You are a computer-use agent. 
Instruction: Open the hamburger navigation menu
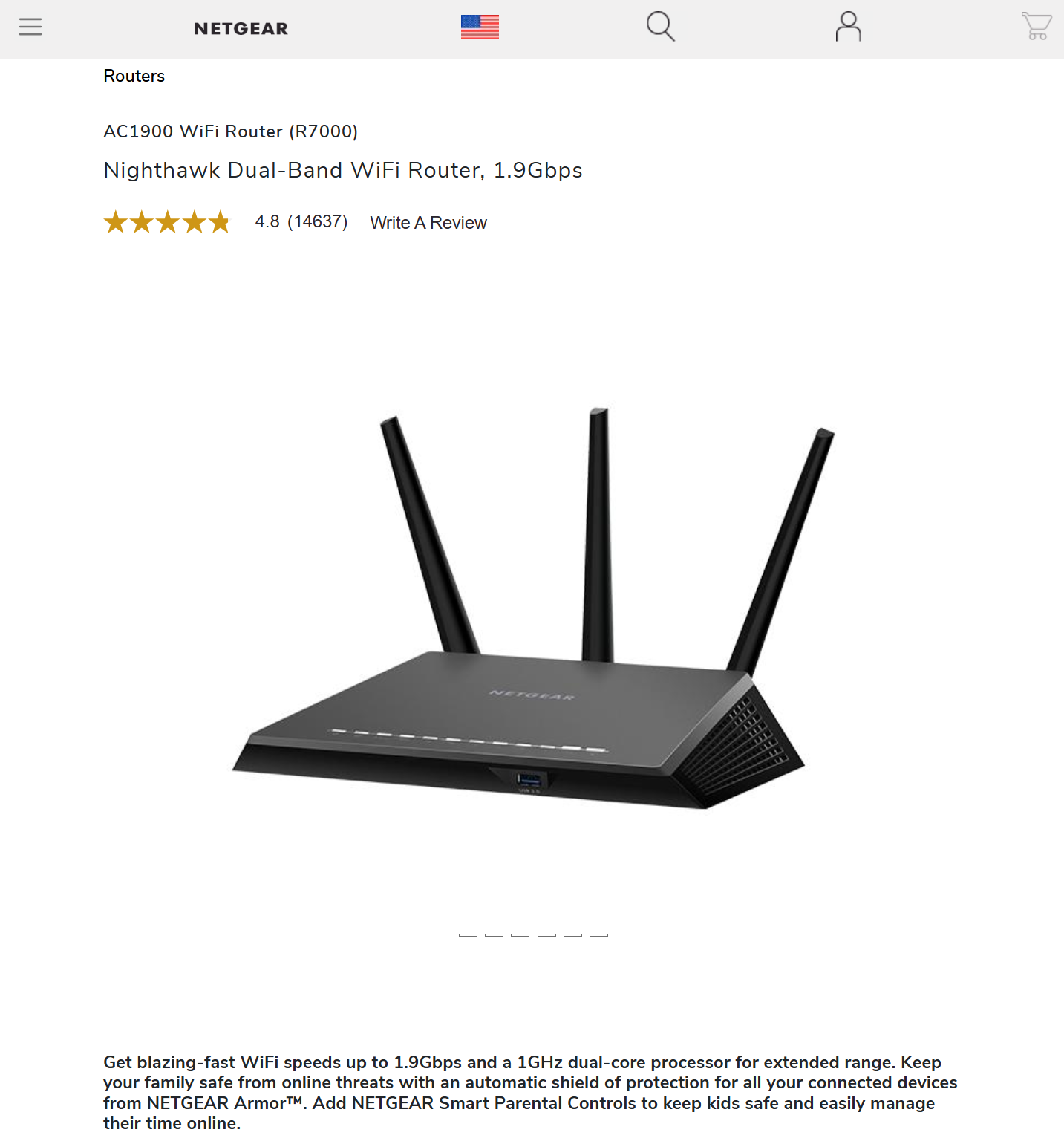(x=30, y=27)
